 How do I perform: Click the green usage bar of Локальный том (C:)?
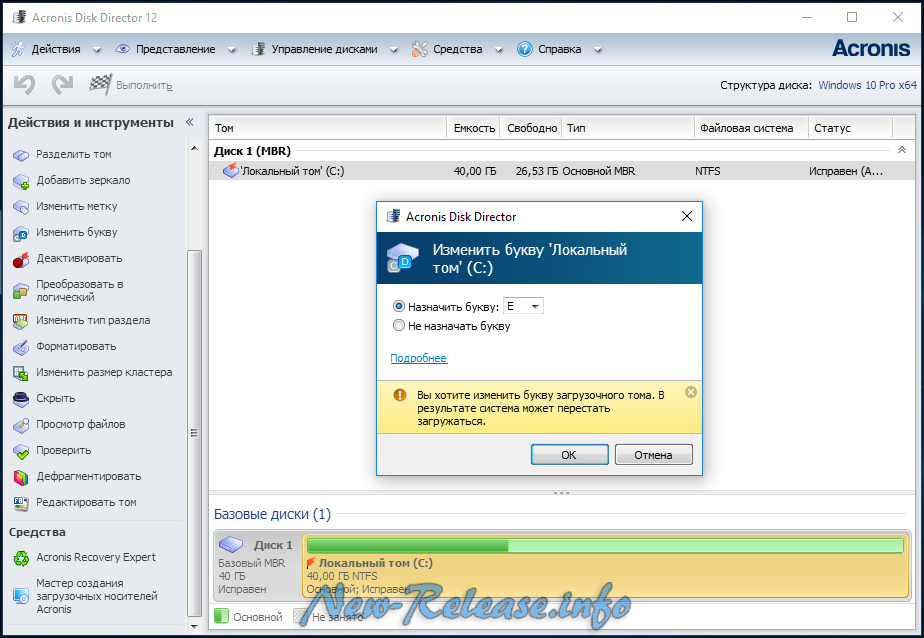pyautogui.click(x=605, y=546)
